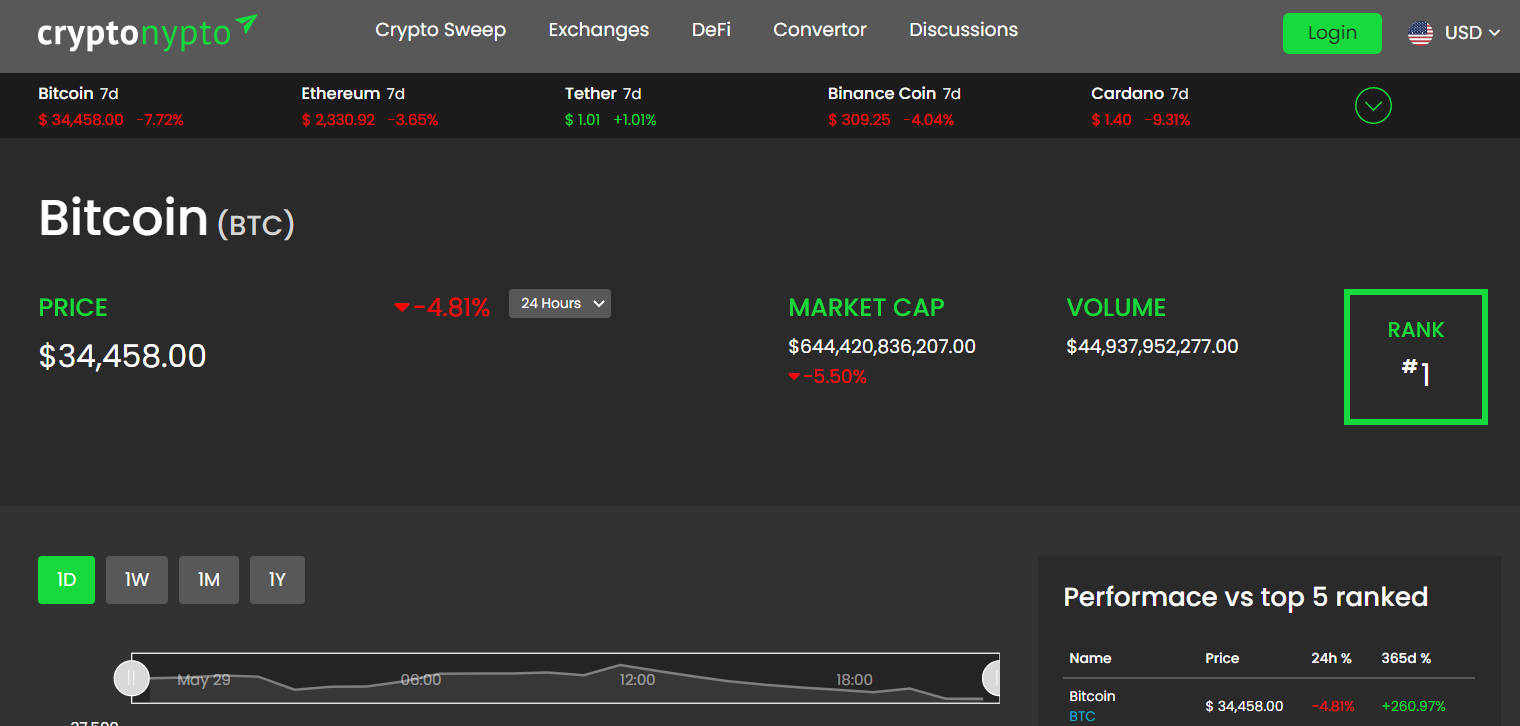1520x726 pixels.
Task: Click the cryptonypto logo
Action: point(147,32)
